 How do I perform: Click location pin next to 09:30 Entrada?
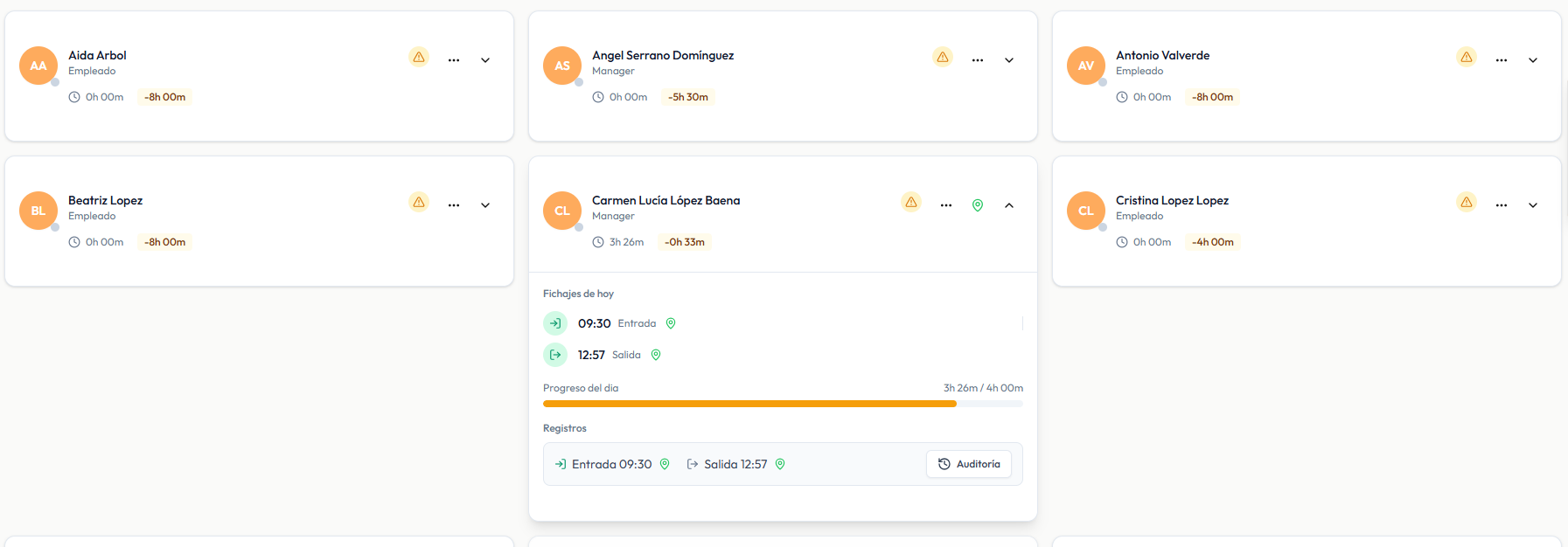tap(671, 323)
